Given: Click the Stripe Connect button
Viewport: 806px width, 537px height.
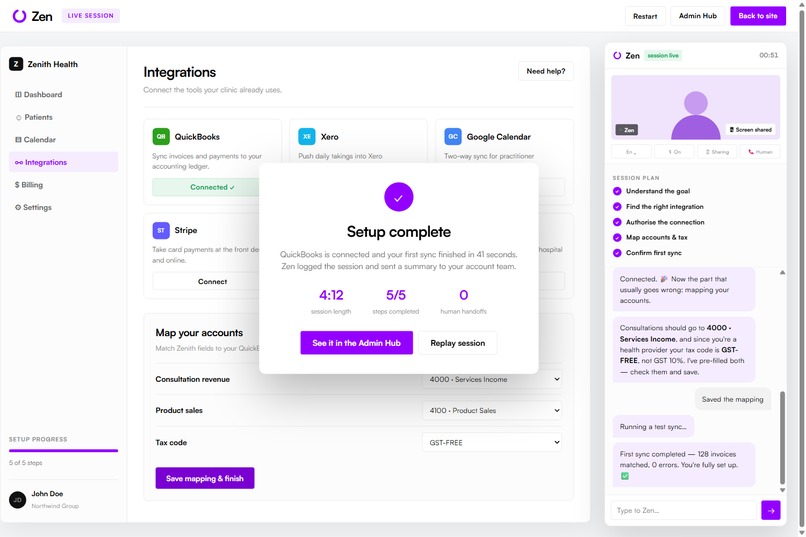Looking at the screenshot, I should [212, 282].
